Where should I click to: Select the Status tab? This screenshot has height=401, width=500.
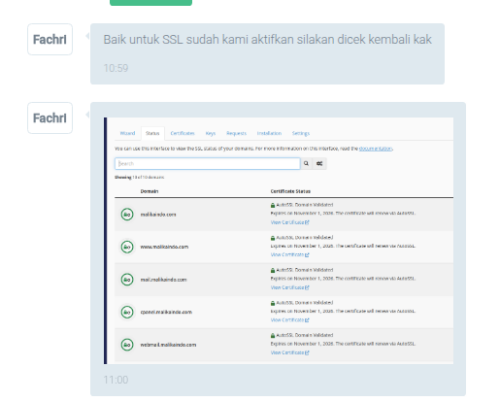pos(153,133)
